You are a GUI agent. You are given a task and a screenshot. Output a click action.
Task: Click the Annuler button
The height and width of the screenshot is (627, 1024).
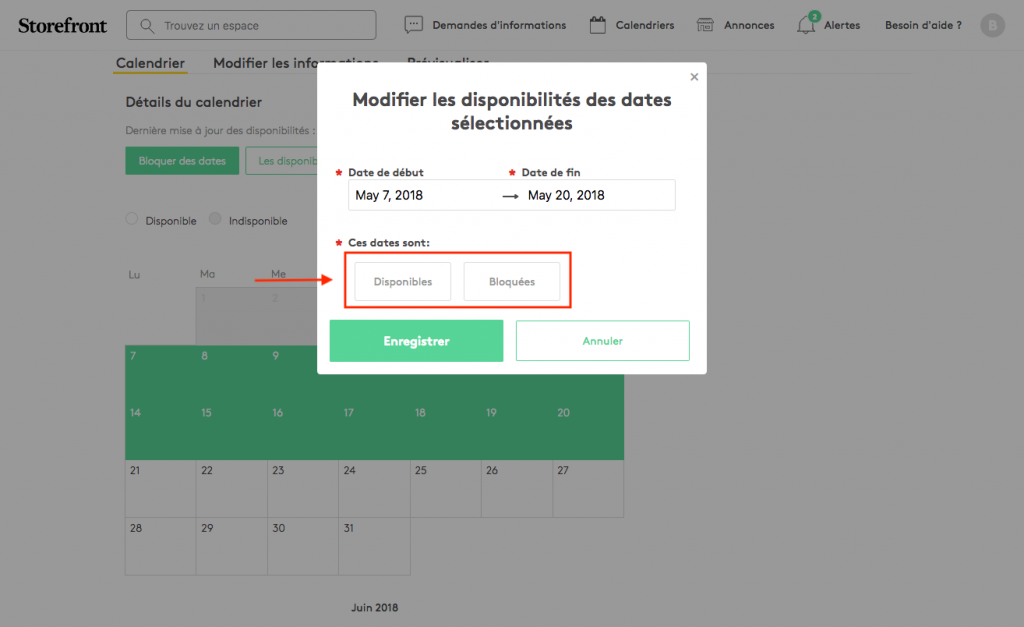pyautogui.click(x=602, y=341)
